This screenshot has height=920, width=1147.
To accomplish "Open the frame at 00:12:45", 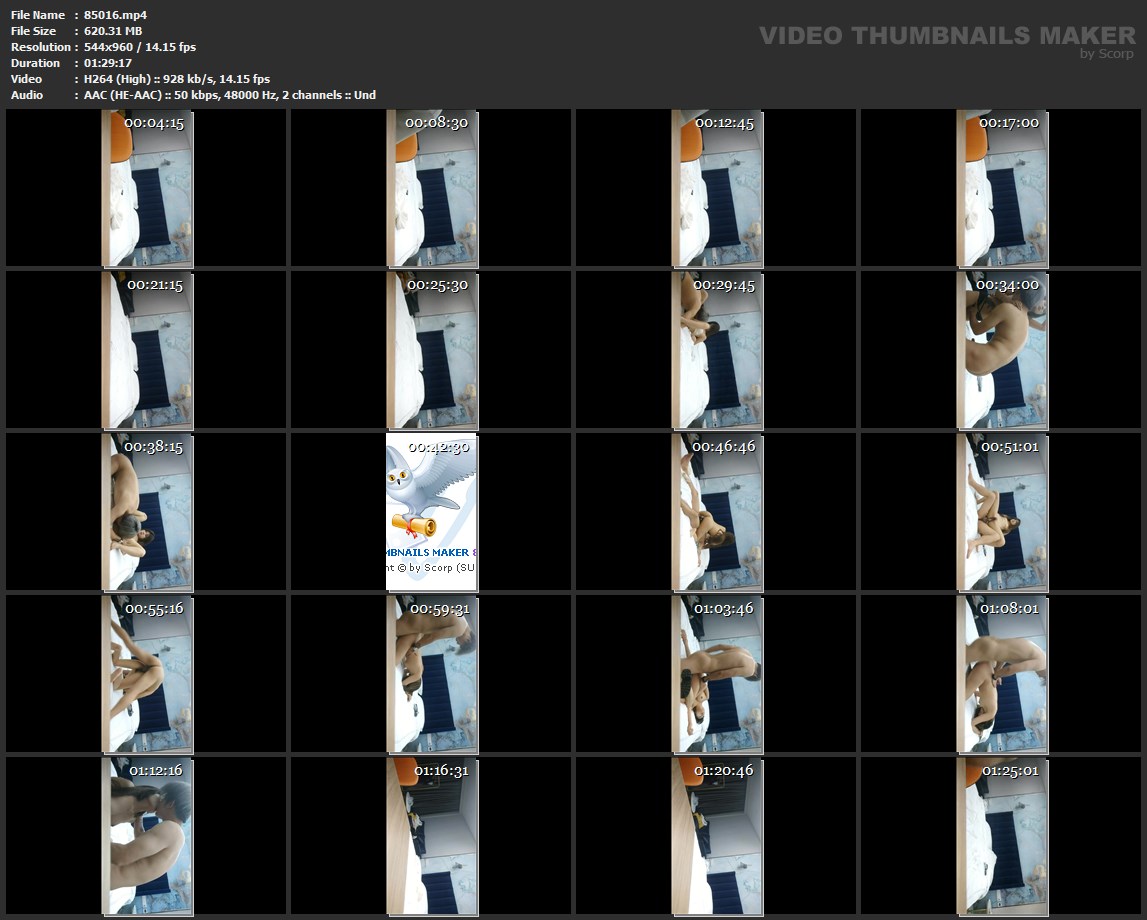I will (717, 190).
